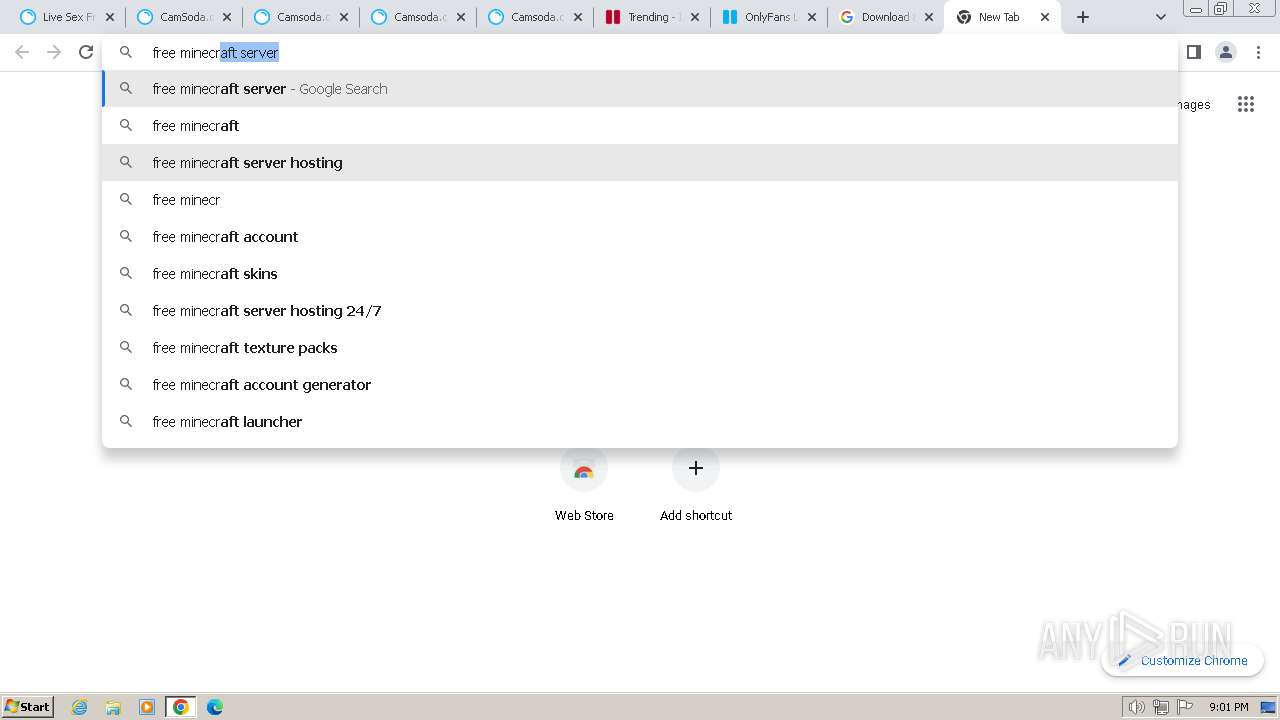Open the tab search dropdown arrow
This screenshot has height=720, width=1280.
tap(1161, 17)
